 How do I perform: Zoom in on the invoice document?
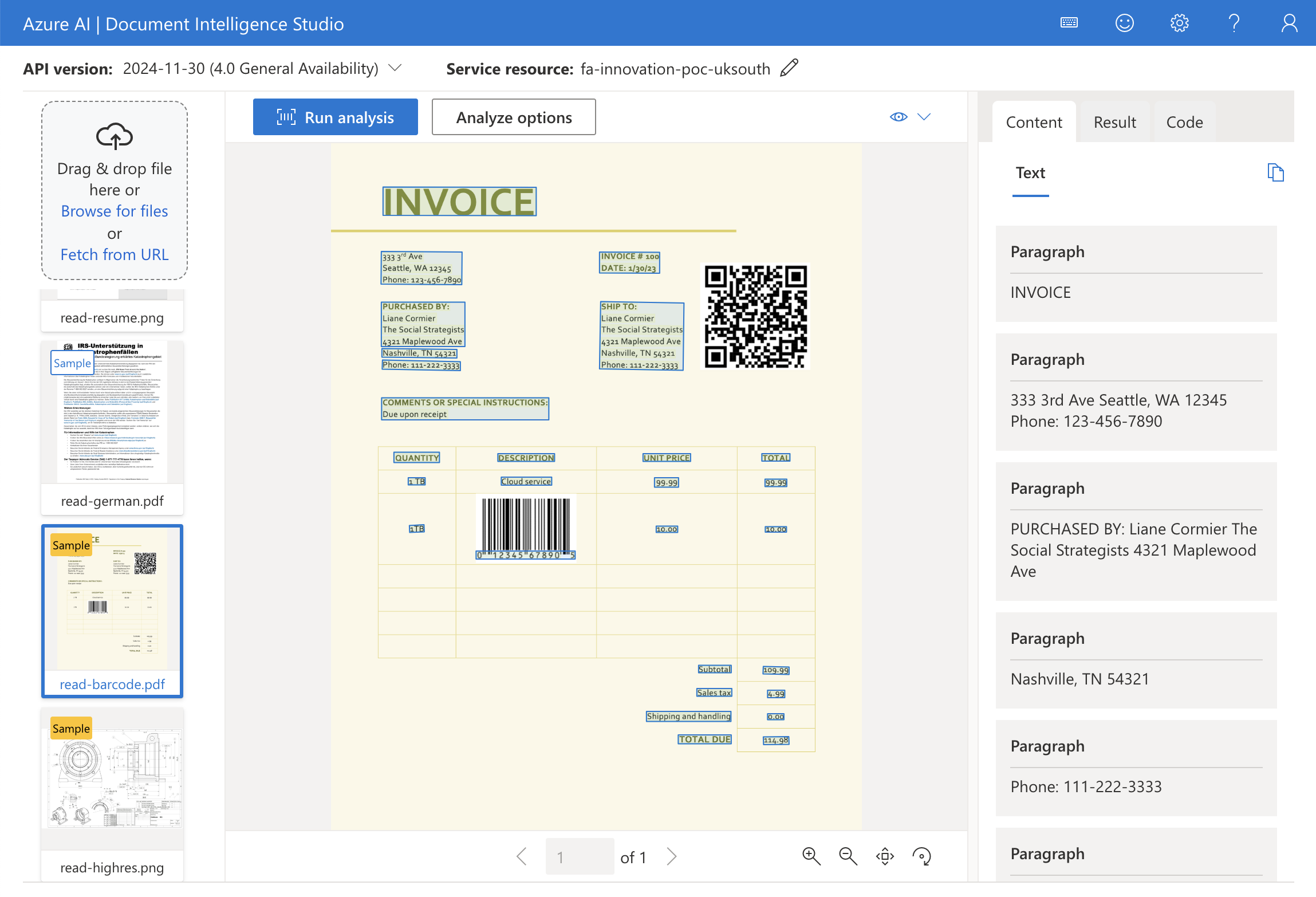810,856
